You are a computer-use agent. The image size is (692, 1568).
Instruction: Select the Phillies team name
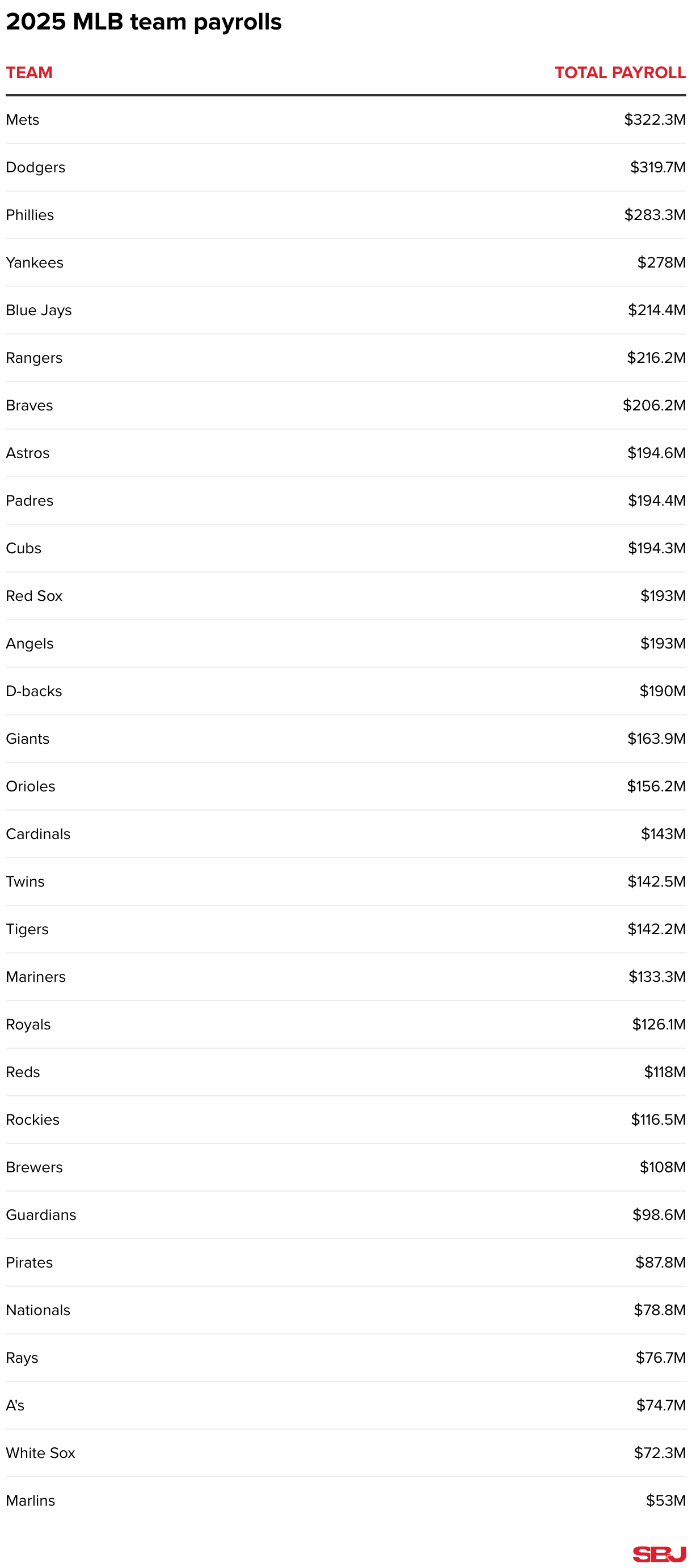tap(30, 215)
